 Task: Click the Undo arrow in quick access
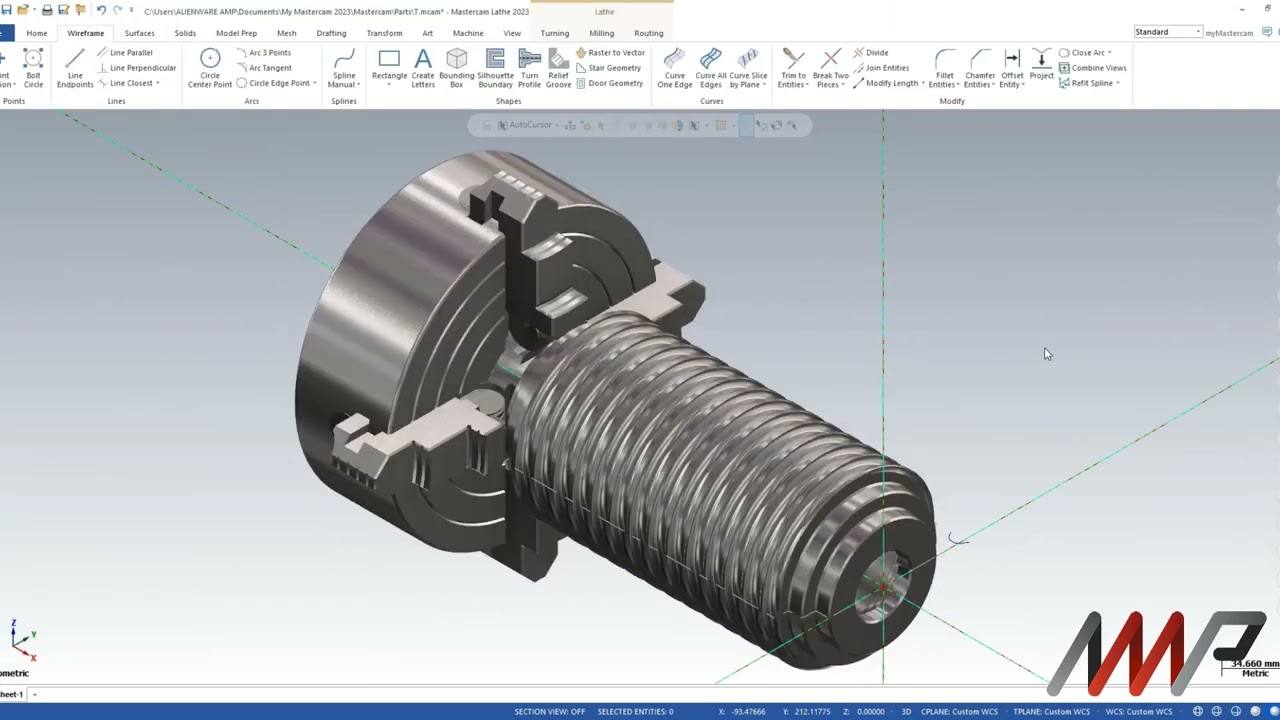(101, 10)
